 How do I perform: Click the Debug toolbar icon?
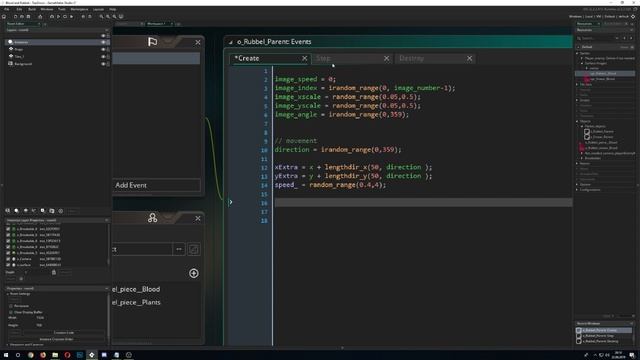point(52,17)
